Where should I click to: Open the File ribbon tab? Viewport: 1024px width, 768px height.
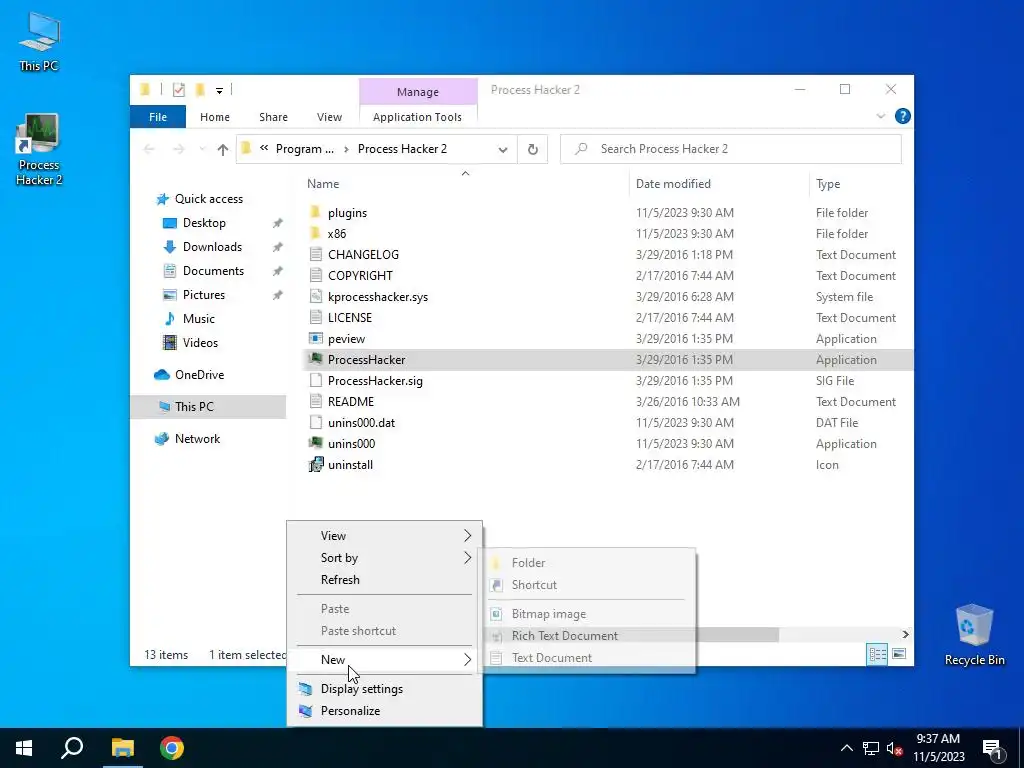157,117
